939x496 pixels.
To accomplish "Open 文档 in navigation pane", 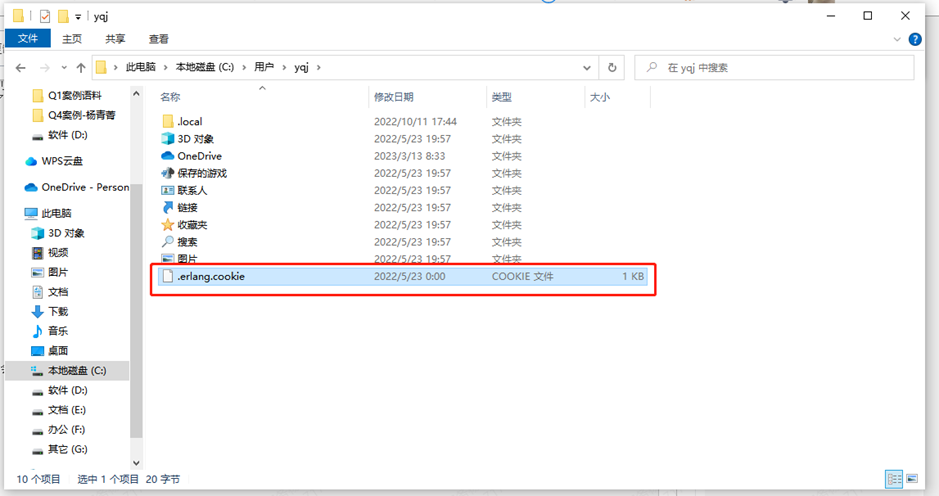I will [x=57, y=292].
